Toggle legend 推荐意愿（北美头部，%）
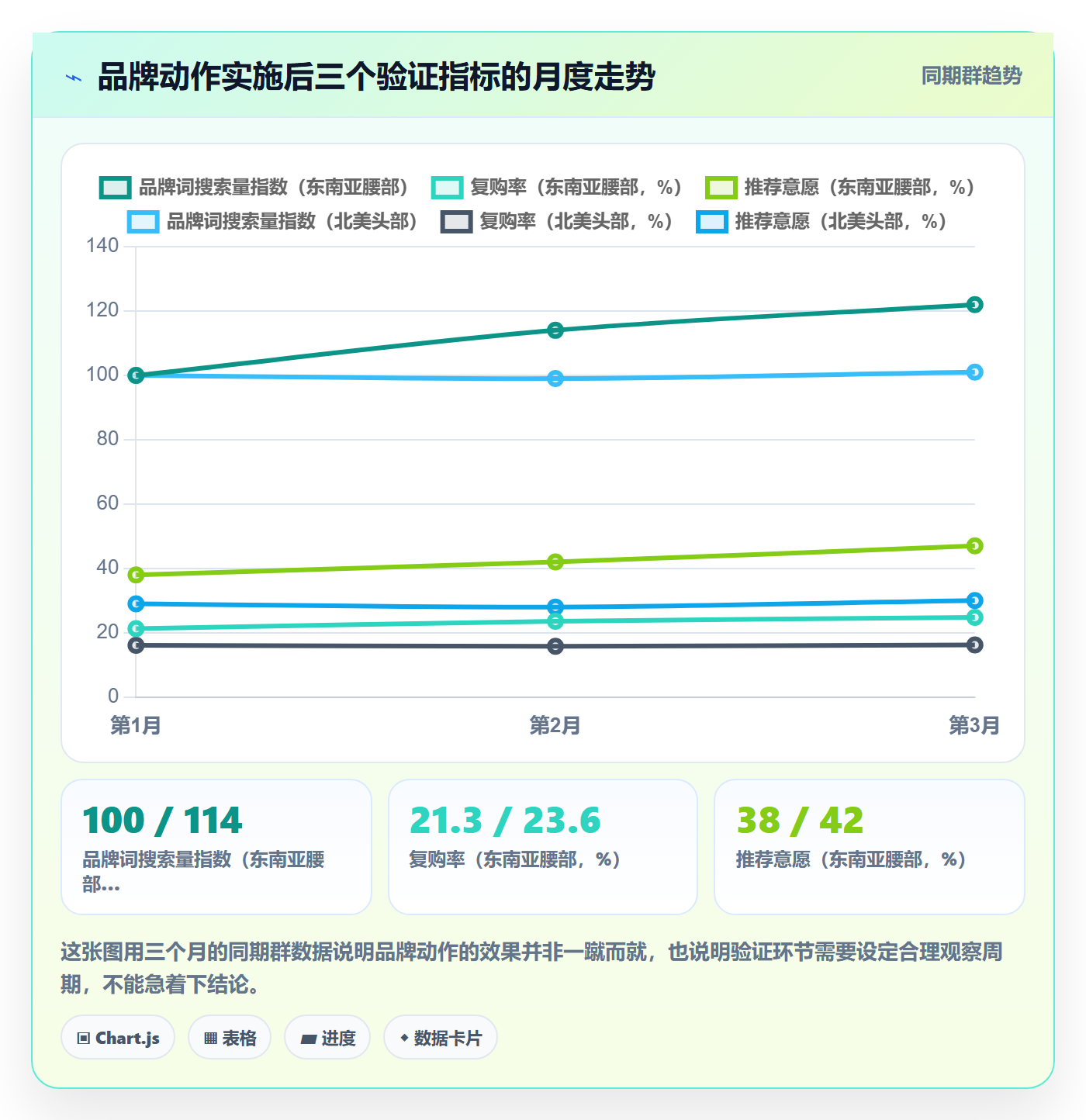The width and height of the screenshot is (1086, 1120). pos(821,222)
